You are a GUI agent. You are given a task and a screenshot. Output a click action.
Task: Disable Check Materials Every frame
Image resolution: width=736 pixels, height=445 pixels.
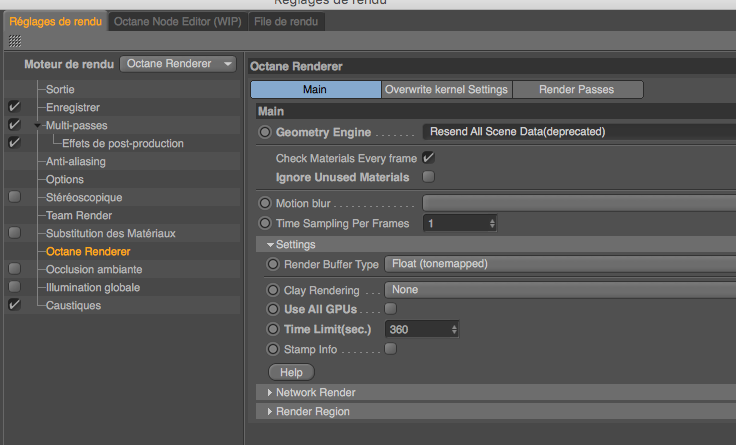(428, 158)
